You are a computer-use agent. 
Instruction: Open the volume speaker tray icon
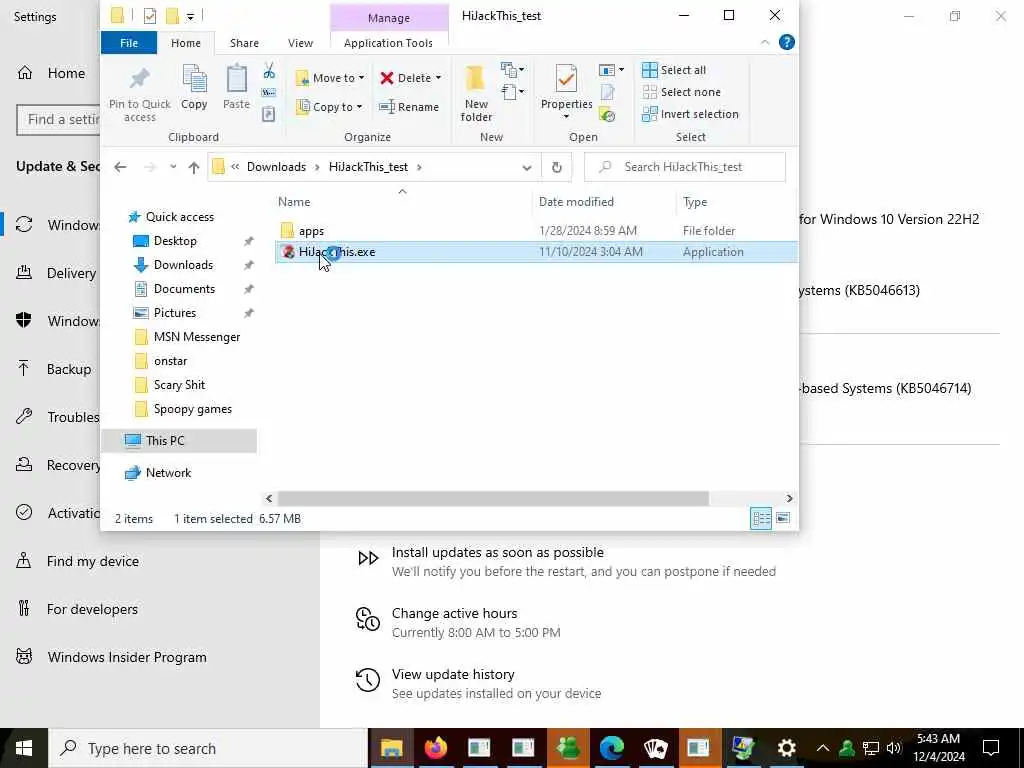893,748
